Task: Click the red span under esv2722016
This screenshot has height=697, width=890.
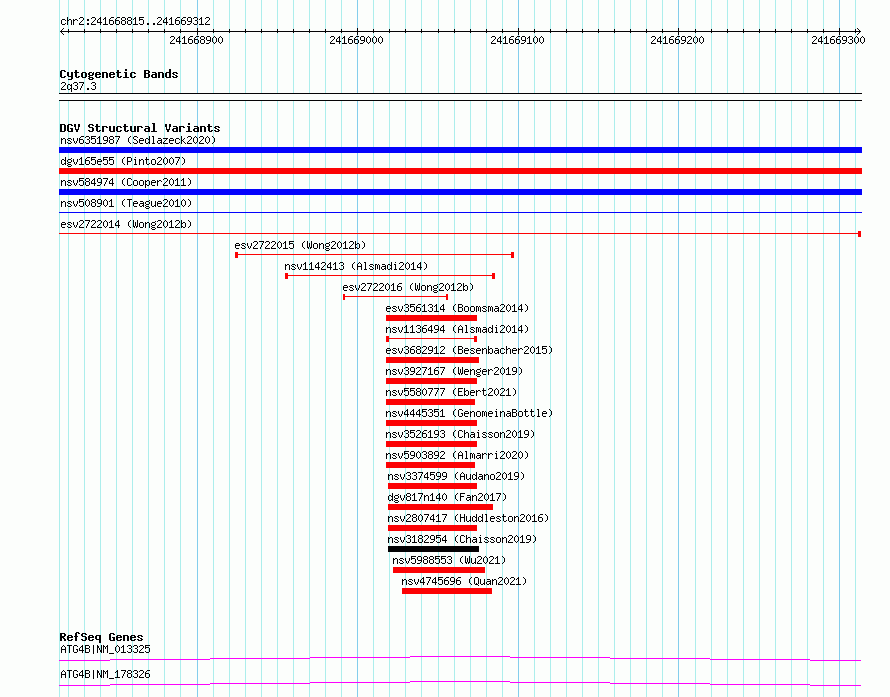Action: tap(396, 297)
